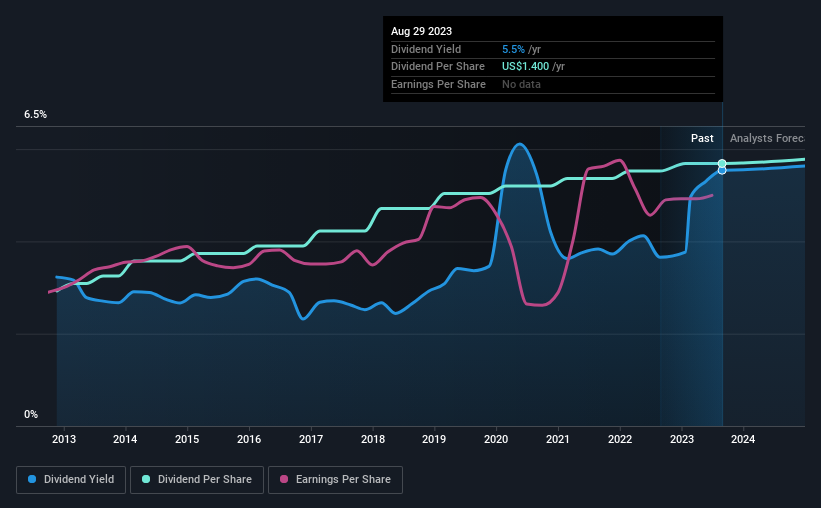821x508 pixels.
Task: Click the pink Earnings Per Share legend dot
Action: tap(284, 479)
